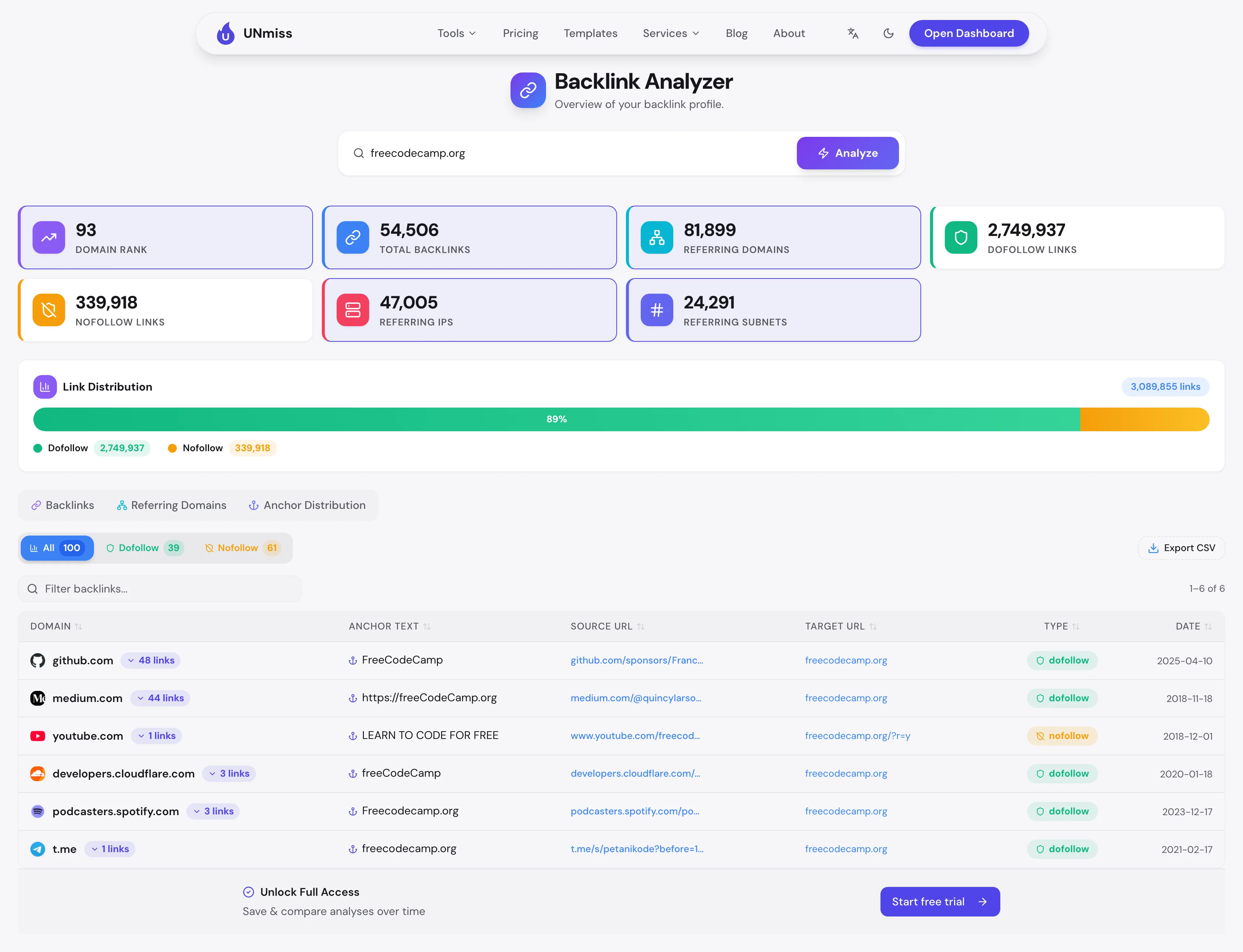Click the GitHub octocat favicon
1243x952 pixels.
tap(37, 661)
